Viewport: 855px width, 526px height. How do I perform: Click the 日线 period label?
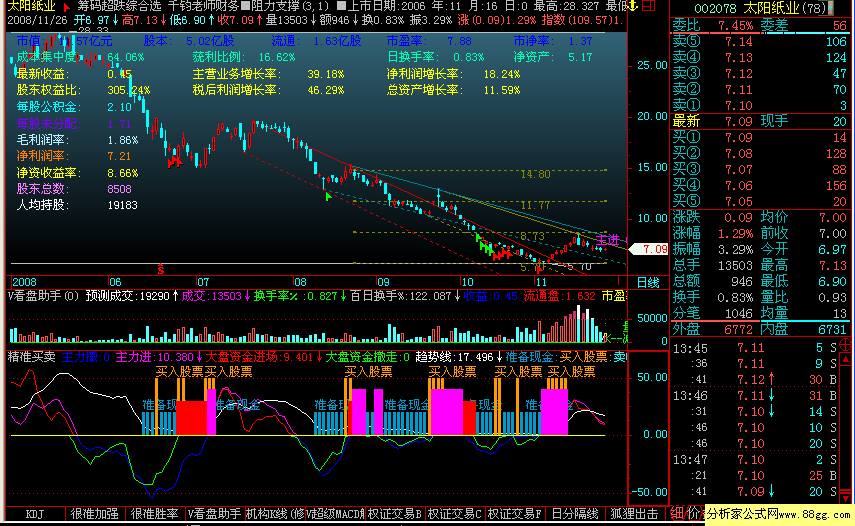point(648,282)
